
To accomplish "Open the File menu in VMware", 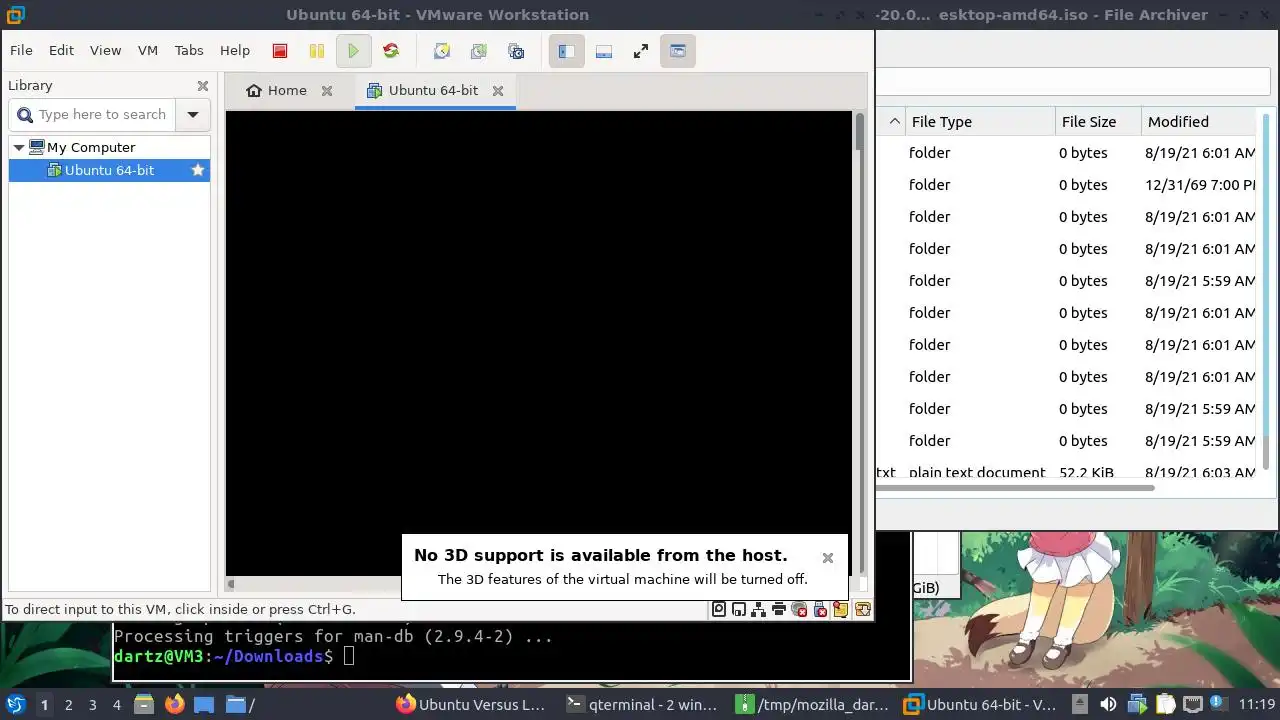I will (x=21, y=50).
